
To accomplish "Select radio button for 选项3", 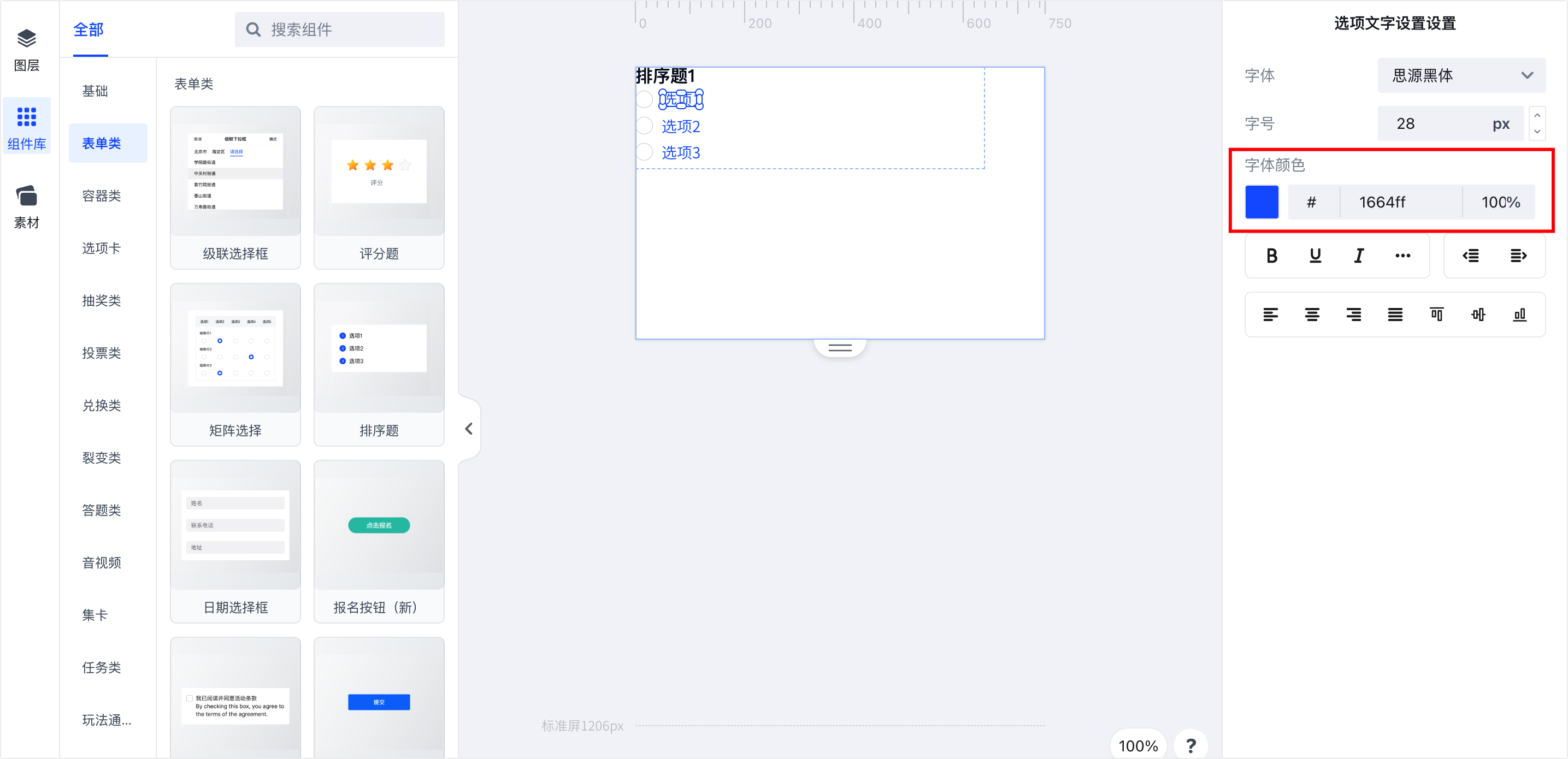I will click(x=645, y=152).
